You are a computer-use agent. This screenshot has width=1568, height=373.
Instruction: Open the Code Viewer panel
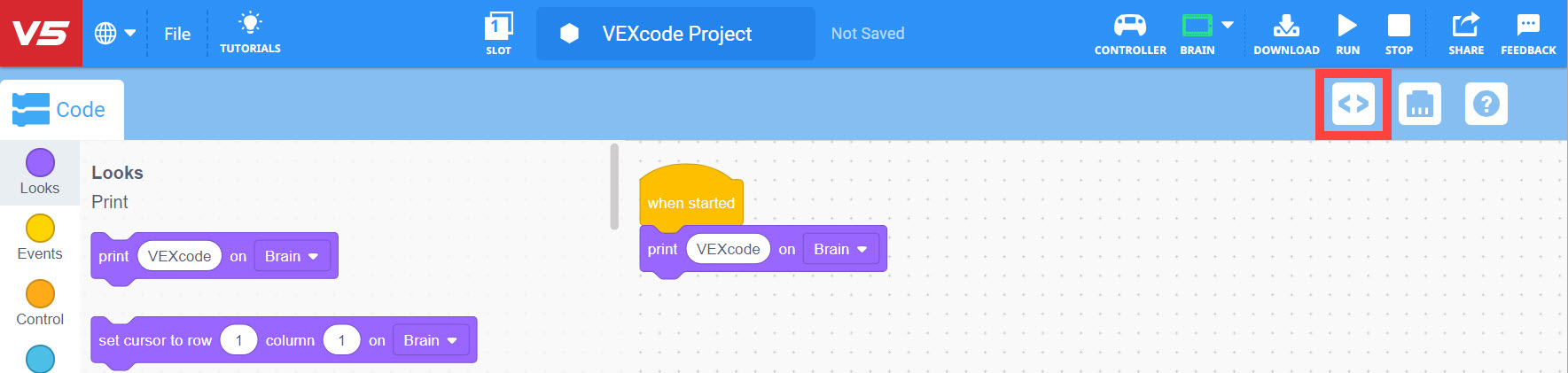point(1353,105)
